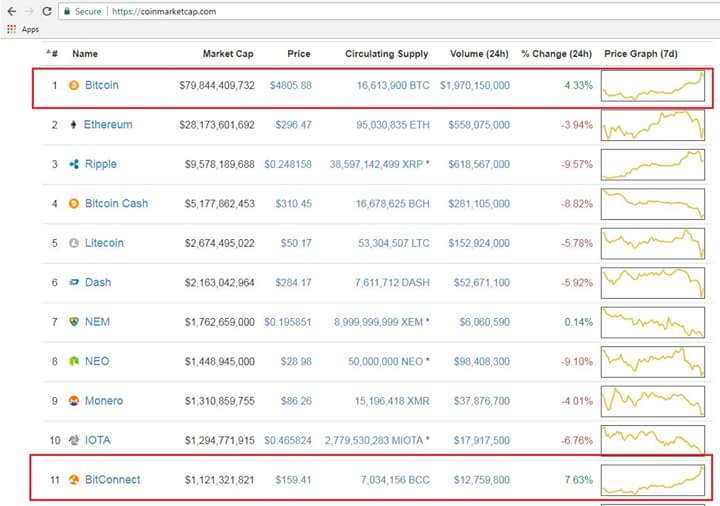Click the -9.57% change for Ripple

click(577, 164)
